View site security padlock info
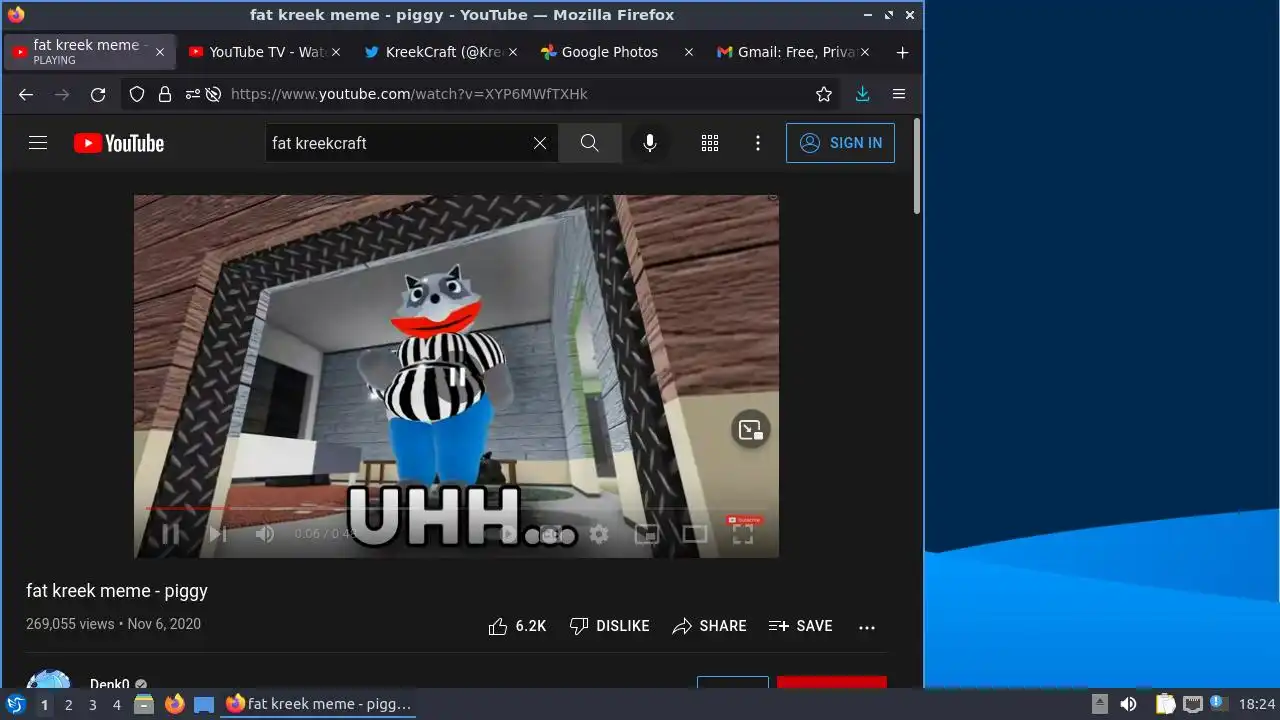 pyautogui.click(x=165, y=94)
